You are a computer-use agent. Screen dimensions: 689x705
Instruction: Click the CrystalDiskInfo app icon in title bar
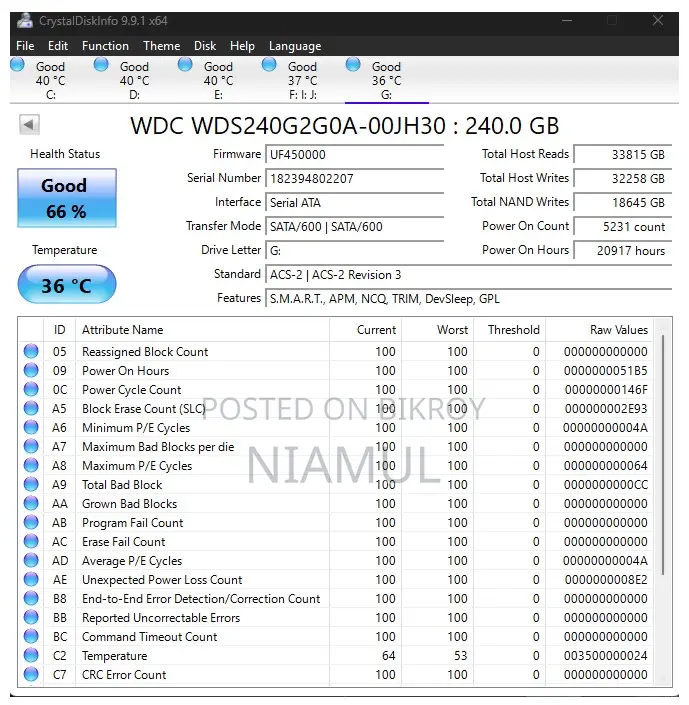click(25, 21)
